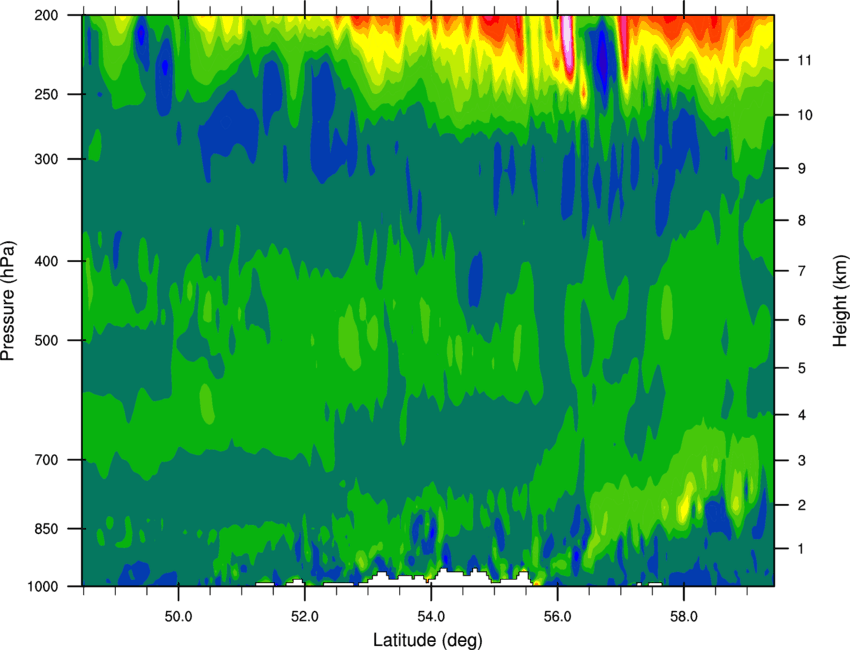Click the 200 hPa pressure tick label
The image size is (850, 650).
46,15
